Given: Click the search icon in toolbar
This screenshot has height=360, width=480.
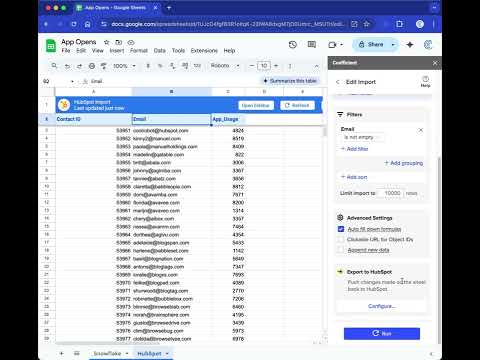Looking at the screenshot, I should [54, 66].
